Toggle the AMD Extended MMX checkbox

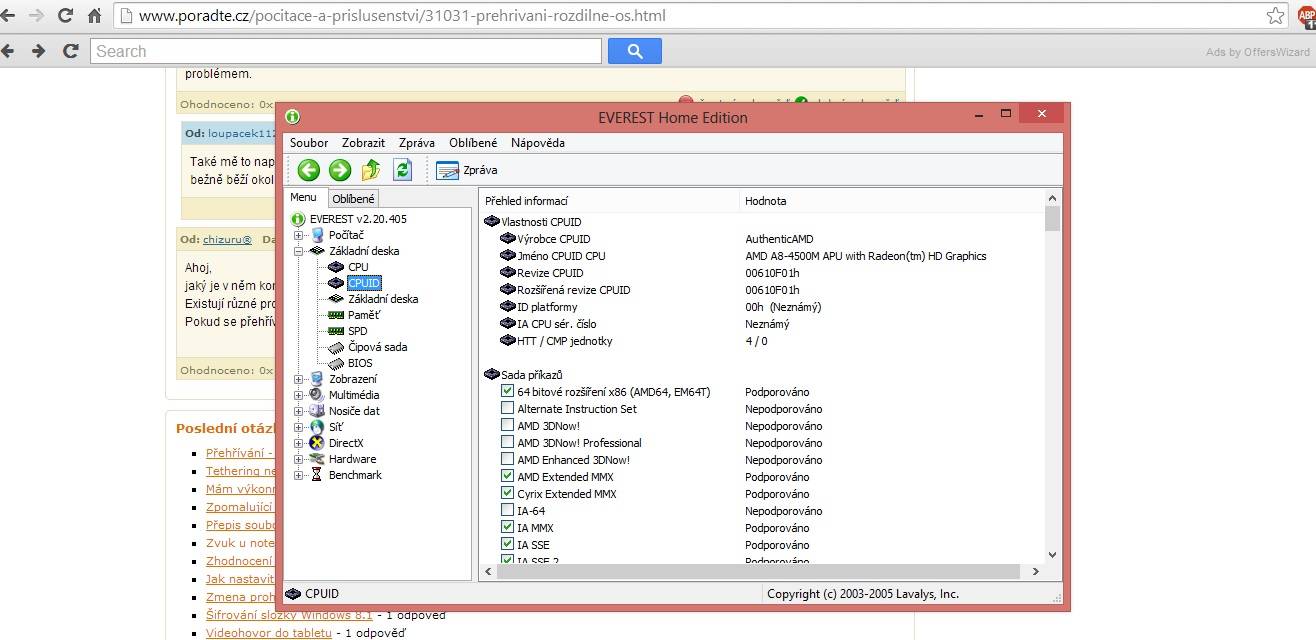click(508, 477)
